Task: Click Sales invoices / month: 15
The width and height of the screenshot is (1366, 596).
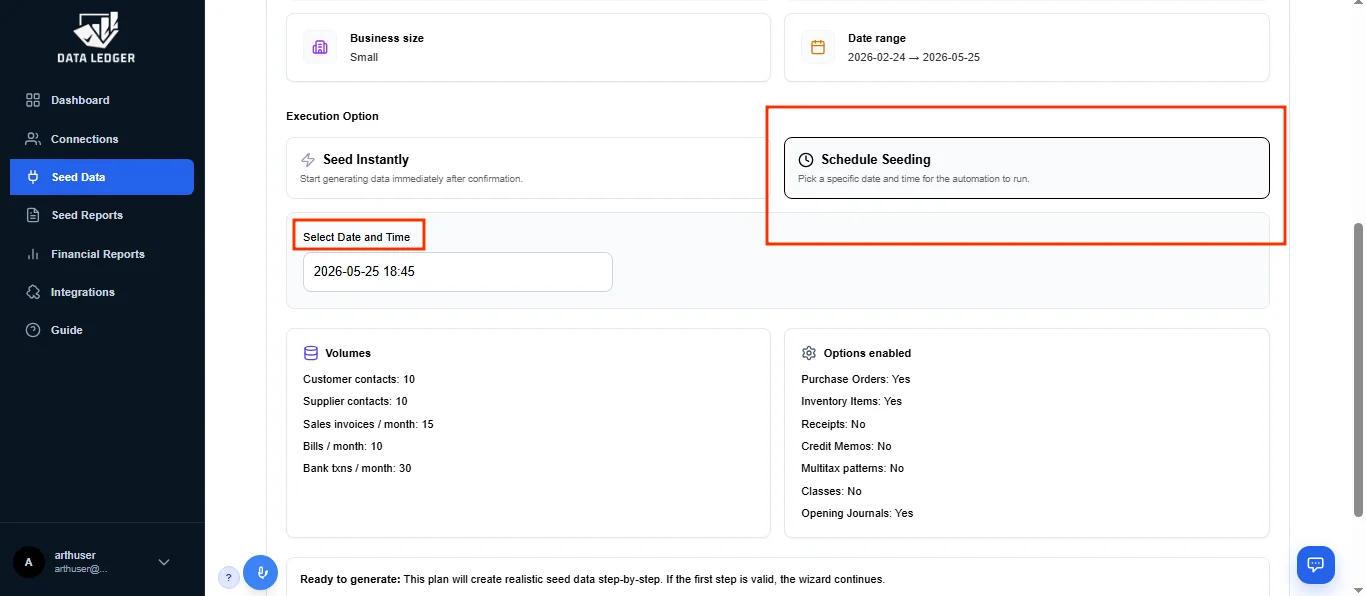Action: tap(368, 424)
